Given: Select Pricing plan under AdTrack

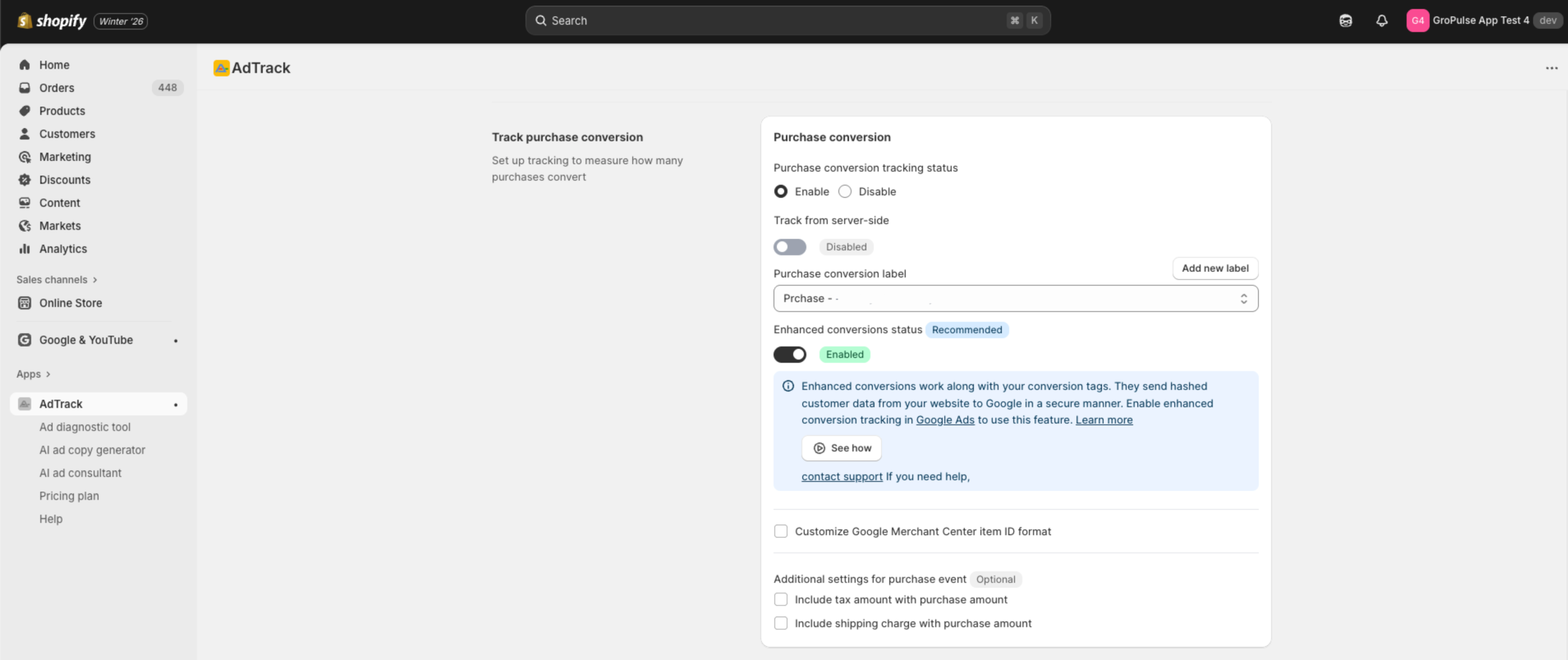Looking at the screenshot, I should click(69, 495).
